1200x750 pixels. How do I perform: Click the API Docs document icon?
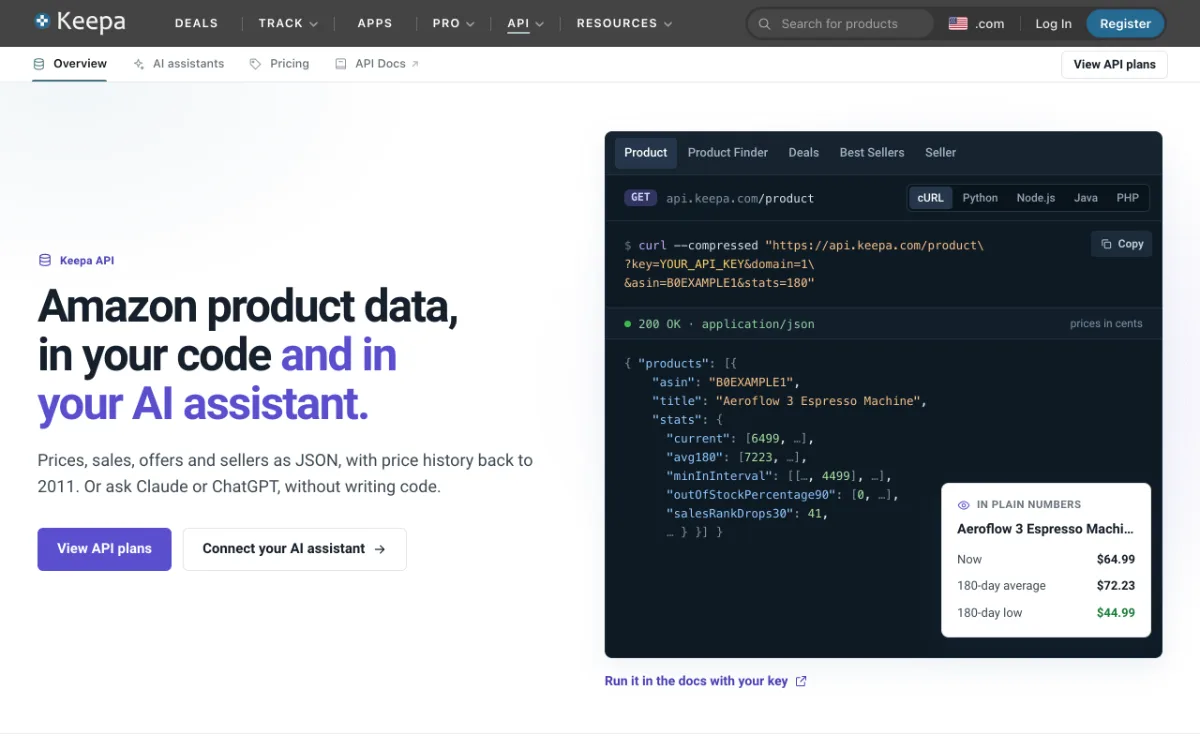[x=341, y=64]
